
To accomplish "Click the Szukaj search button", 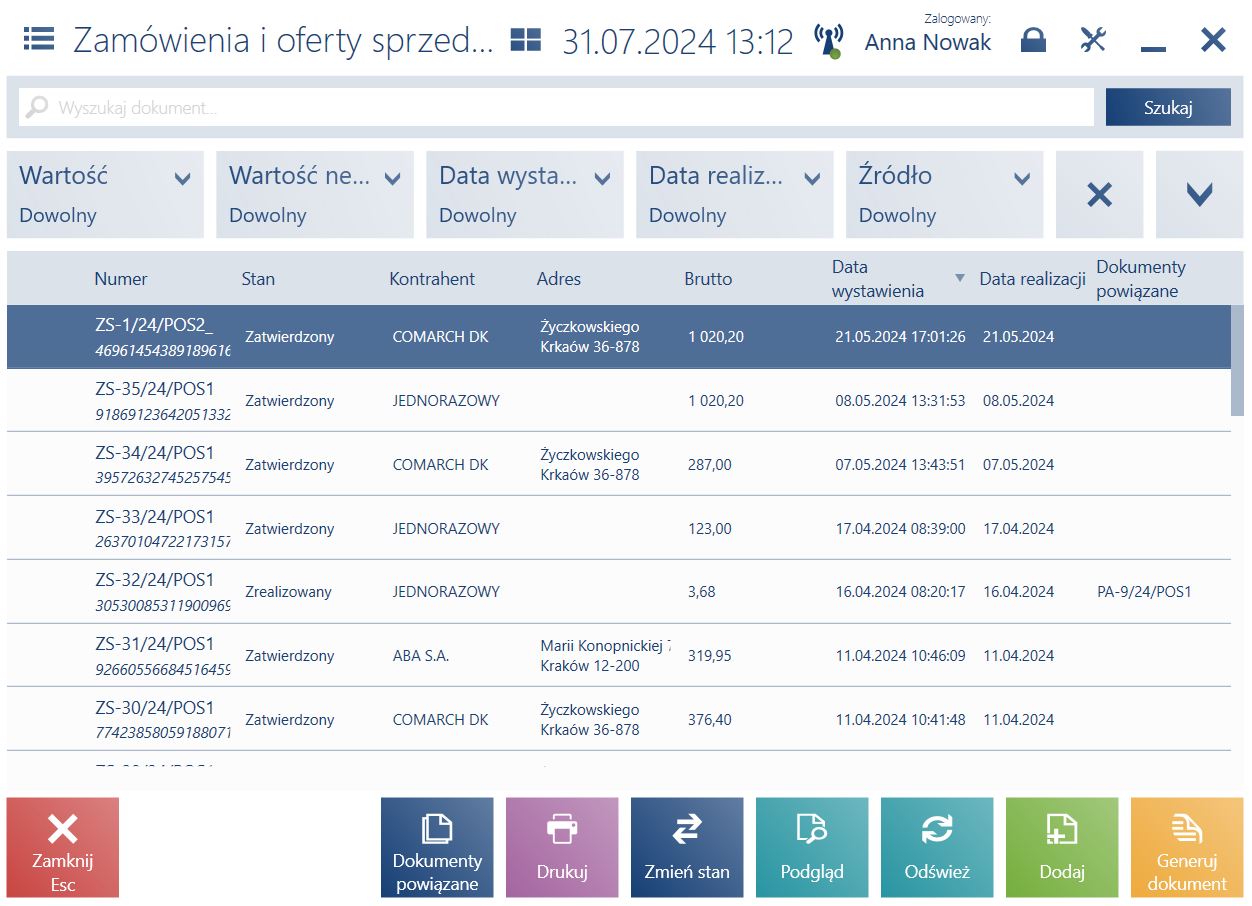I will point(1168,107).
